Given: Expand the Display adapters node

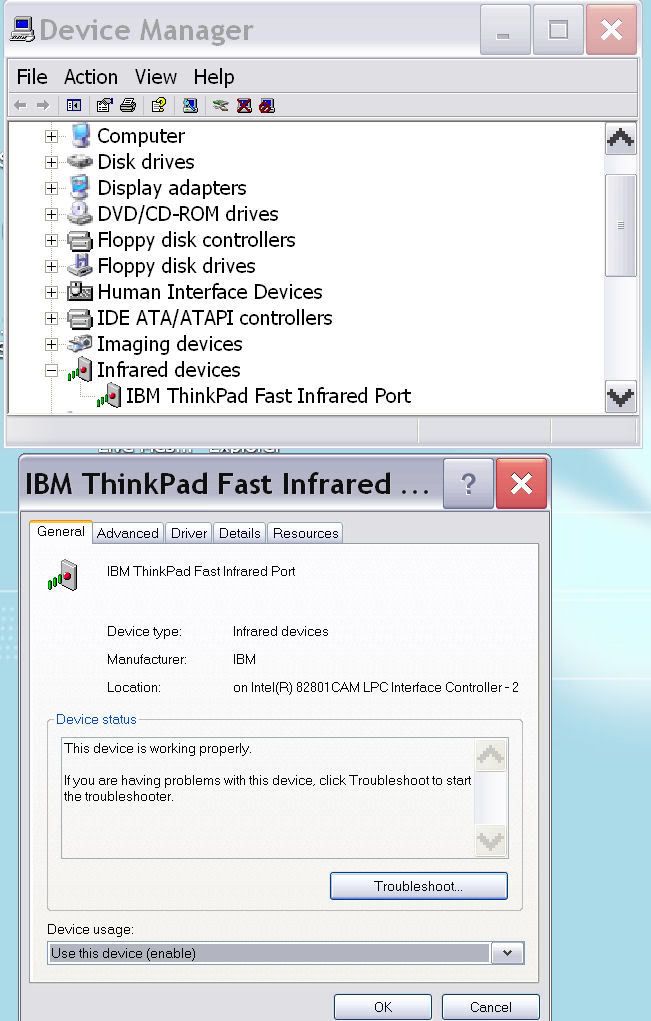Looking at the screenshot, I should pos(52,188).
